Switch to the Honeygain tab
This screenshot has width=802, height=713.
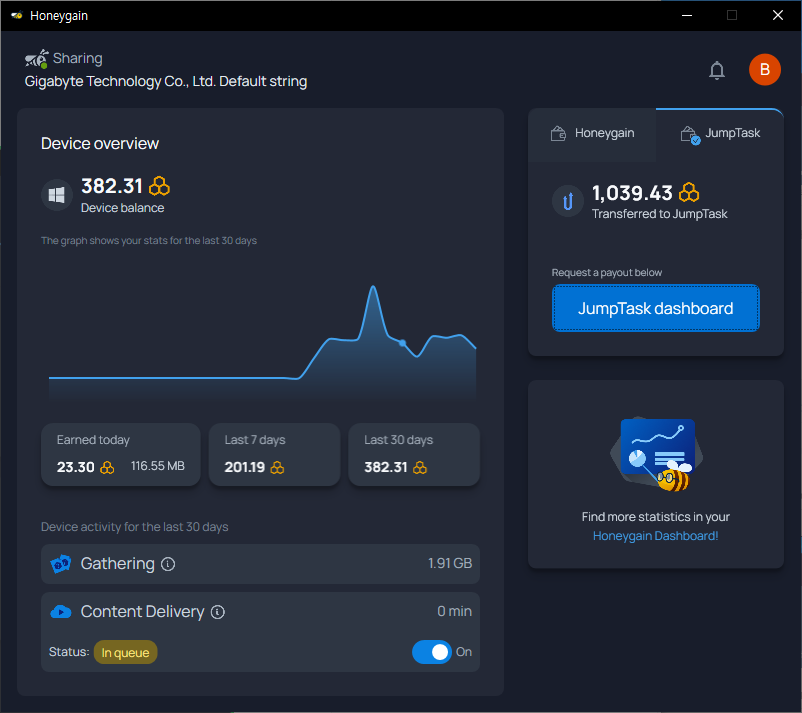pyautogui.click(x=592, y=135)
